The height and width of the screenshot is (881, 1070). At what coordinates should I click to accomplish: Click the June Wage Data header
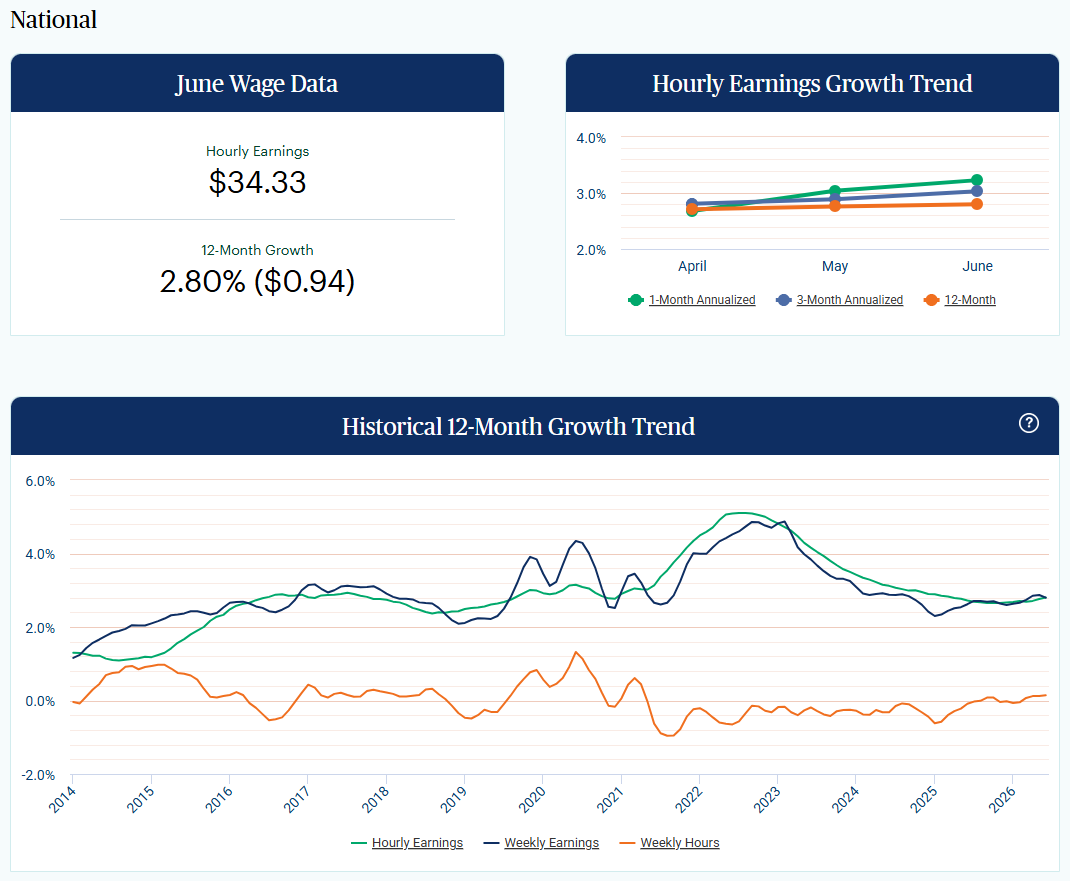coord(257,83)
